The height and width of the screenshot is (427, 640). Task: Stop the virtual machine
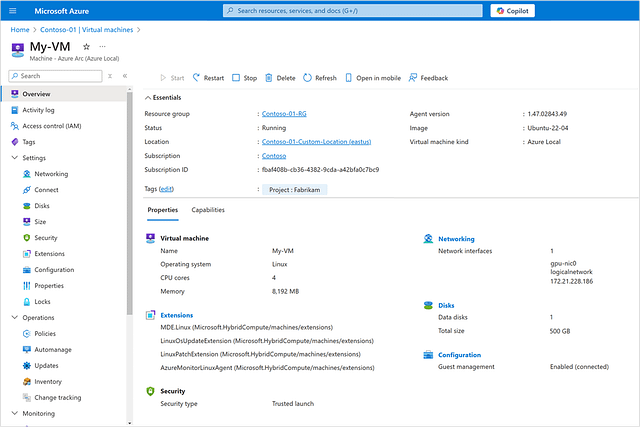click(x=245, y=78)
